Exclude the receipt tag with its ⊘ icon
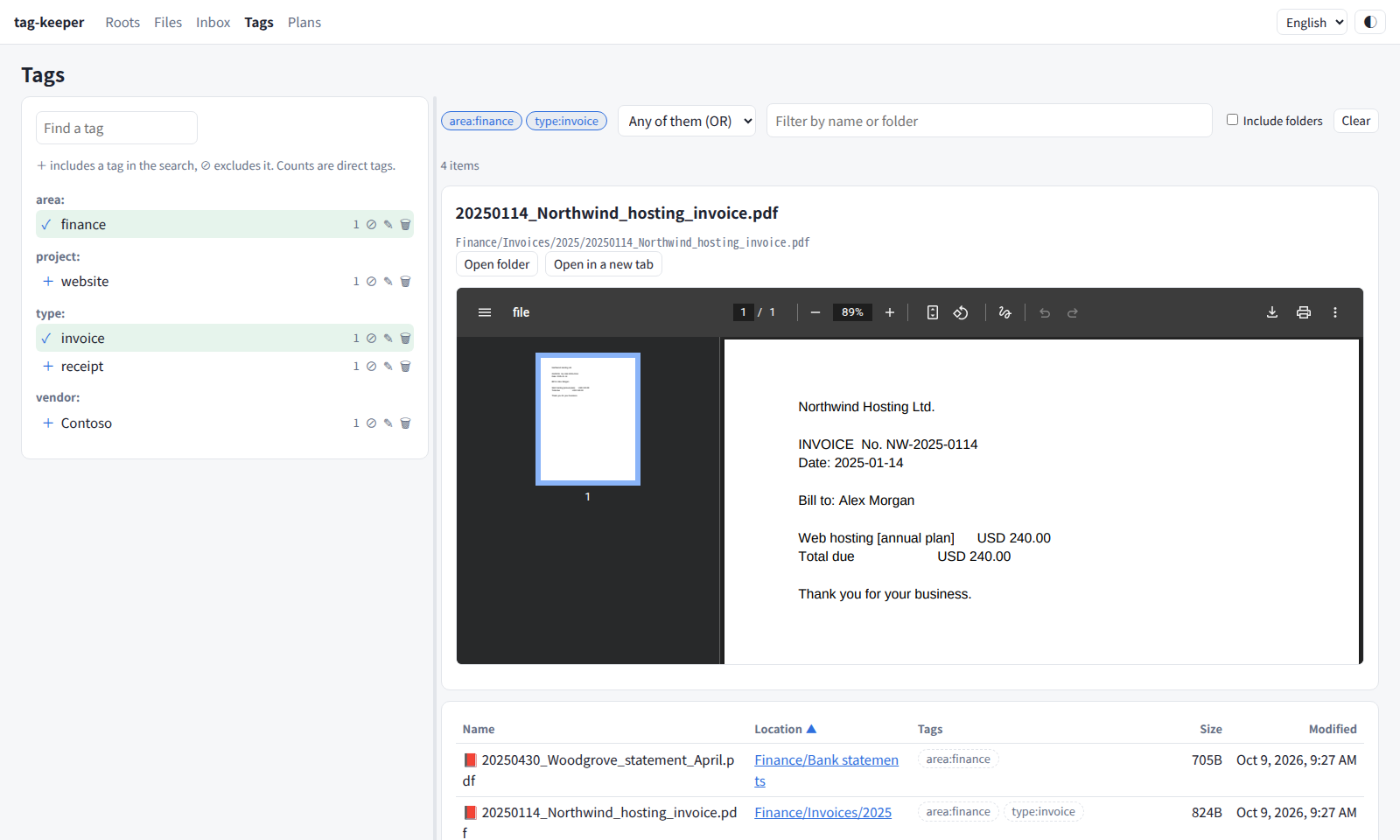Viewport: 1400px width, 840px height. tap(371, 367)
